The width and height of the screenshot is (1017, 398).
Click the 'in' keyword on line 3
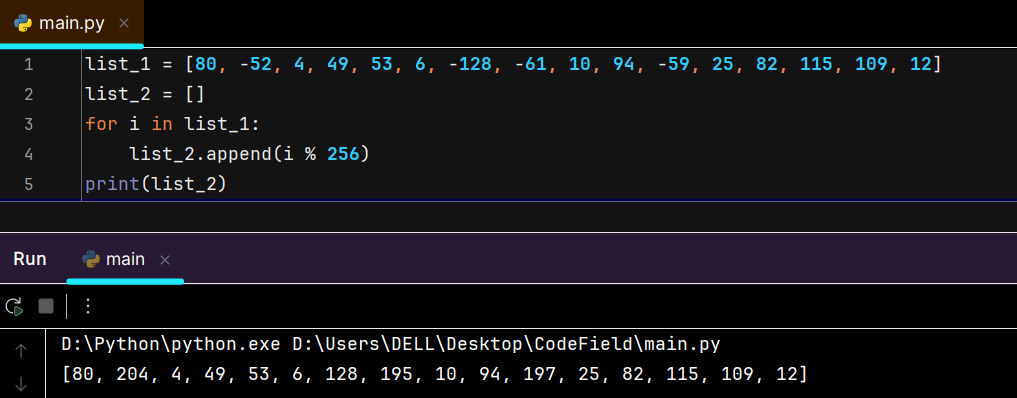(162, 124)
